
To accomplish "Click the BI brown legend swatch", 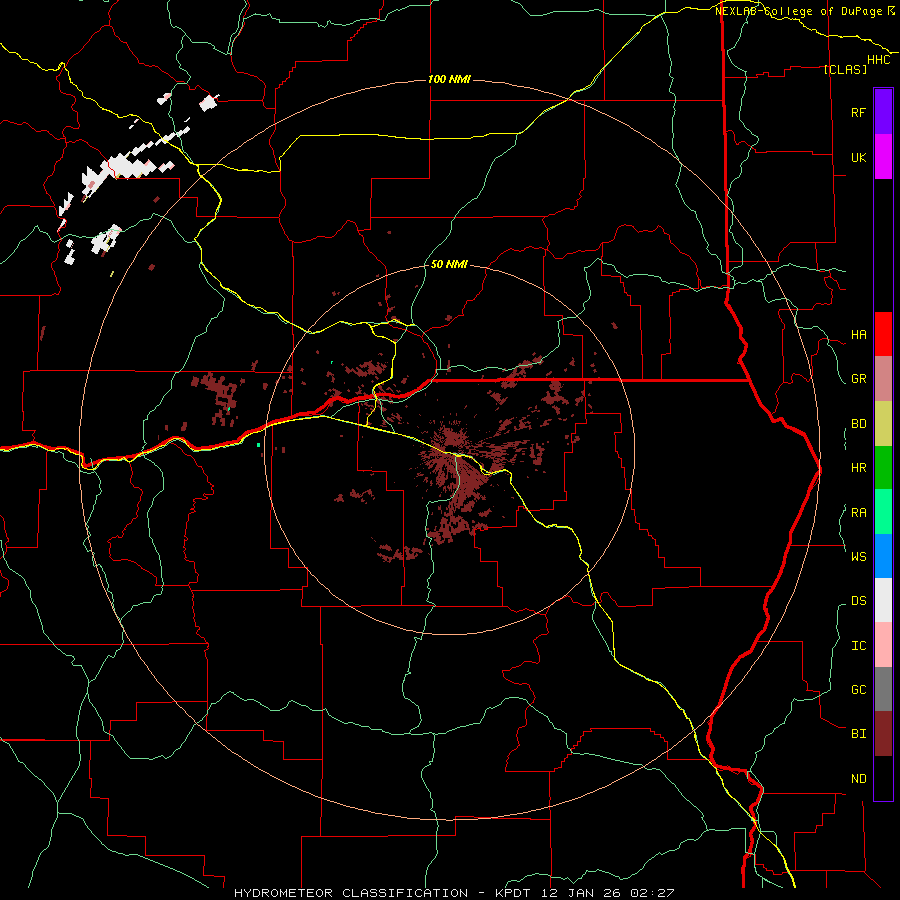I will [x=883, y=734].
